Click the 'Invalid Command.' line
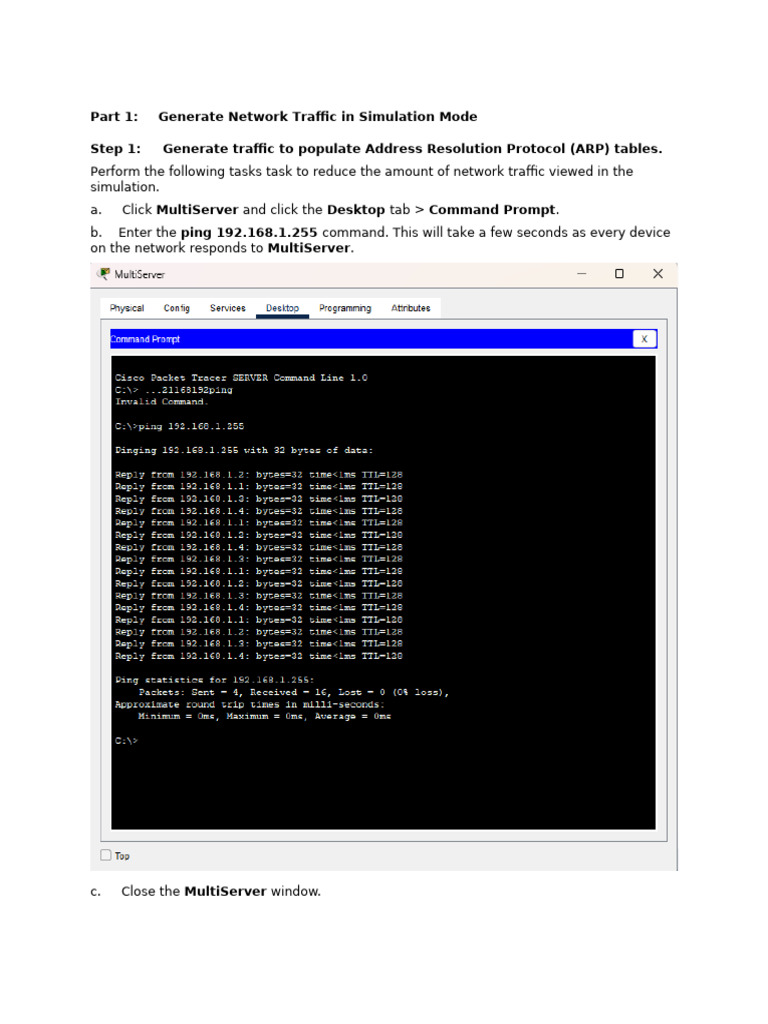This screenshot has height=1024, width=768. [x=161, y=402]
